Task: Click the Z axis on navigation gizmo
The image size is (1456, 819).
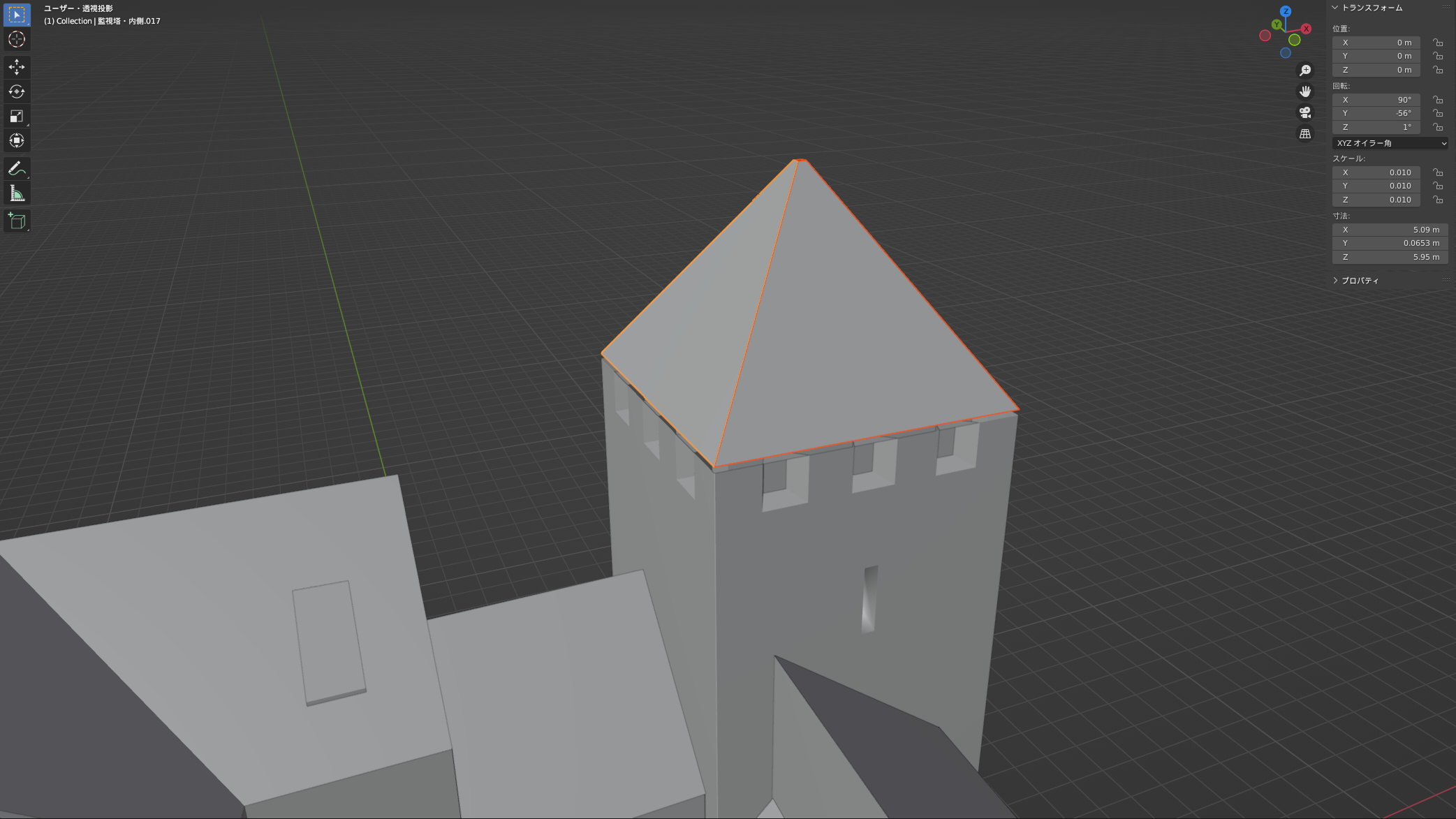Action: [x=1286, y=11]
